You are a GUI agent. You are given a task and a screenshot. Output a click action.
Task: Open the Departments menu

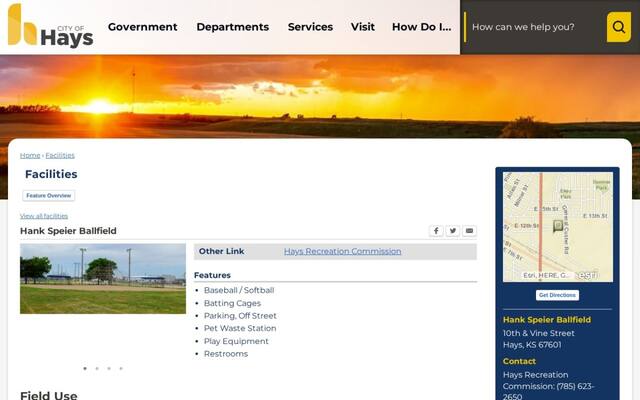233,27
